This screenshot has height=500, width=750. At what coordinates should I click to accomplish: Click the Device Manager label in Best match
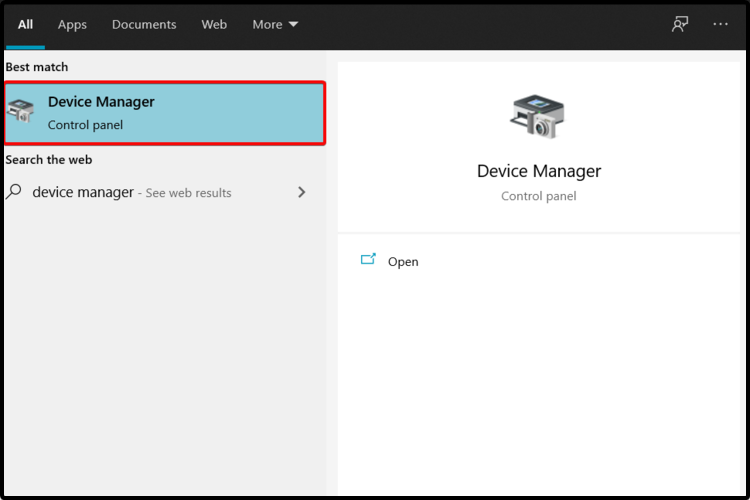pyautogui.click(x=101, y=102)
